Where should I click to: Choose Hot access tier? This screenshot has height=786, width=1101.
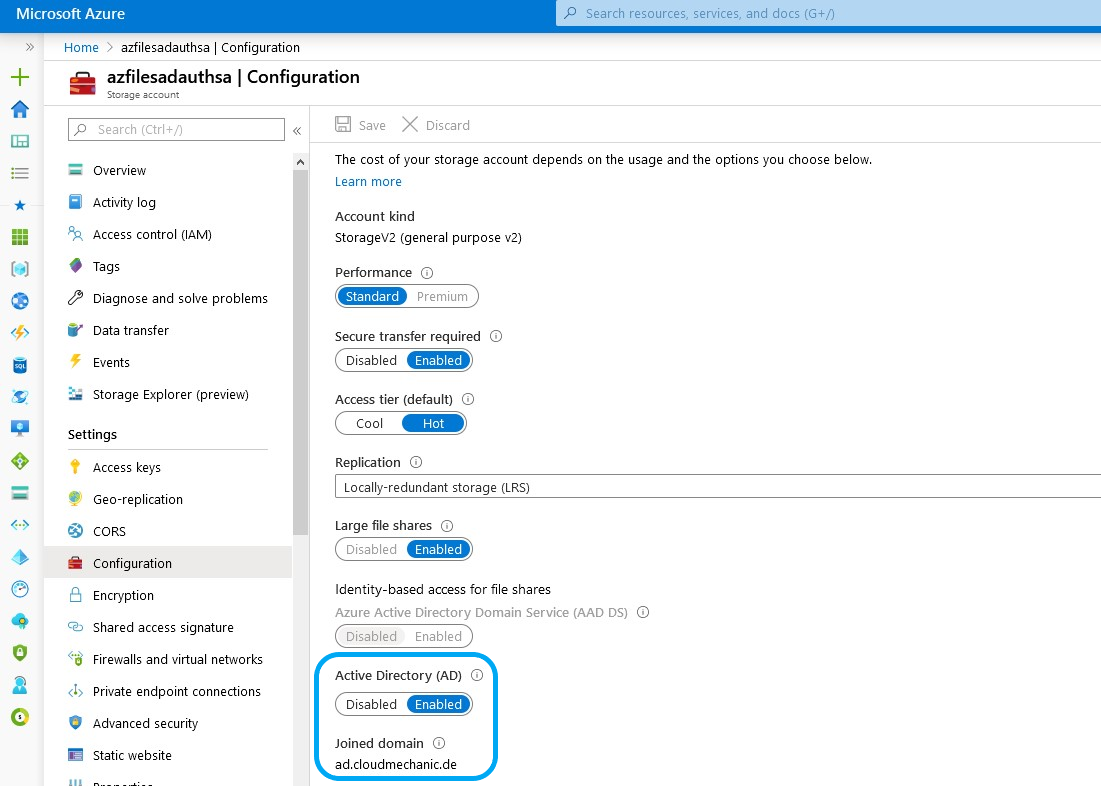pyautogui.click(x=433, y=424)
